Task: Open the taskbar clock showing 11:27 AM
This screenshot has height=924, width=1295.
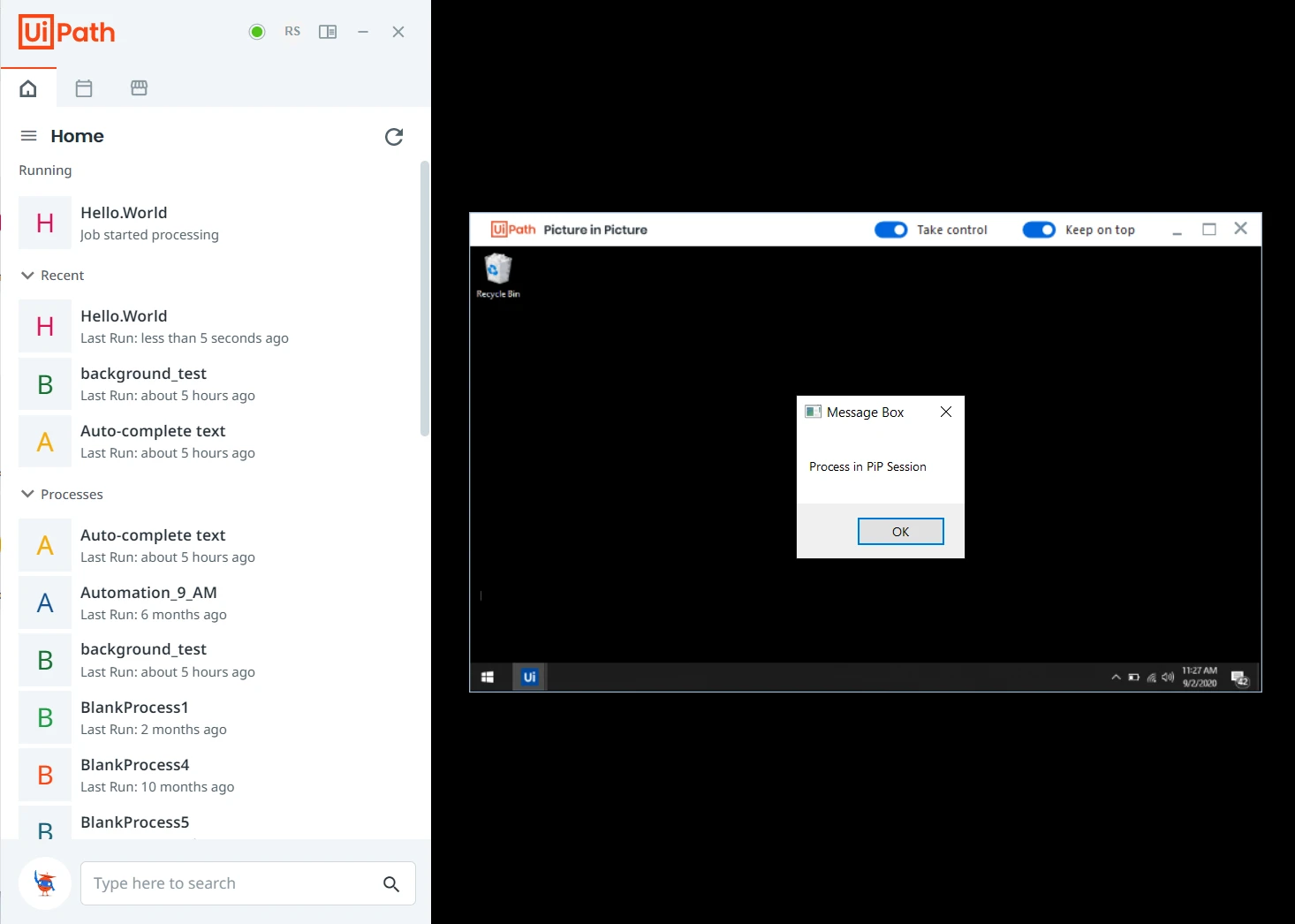Action: (1200, 677)
